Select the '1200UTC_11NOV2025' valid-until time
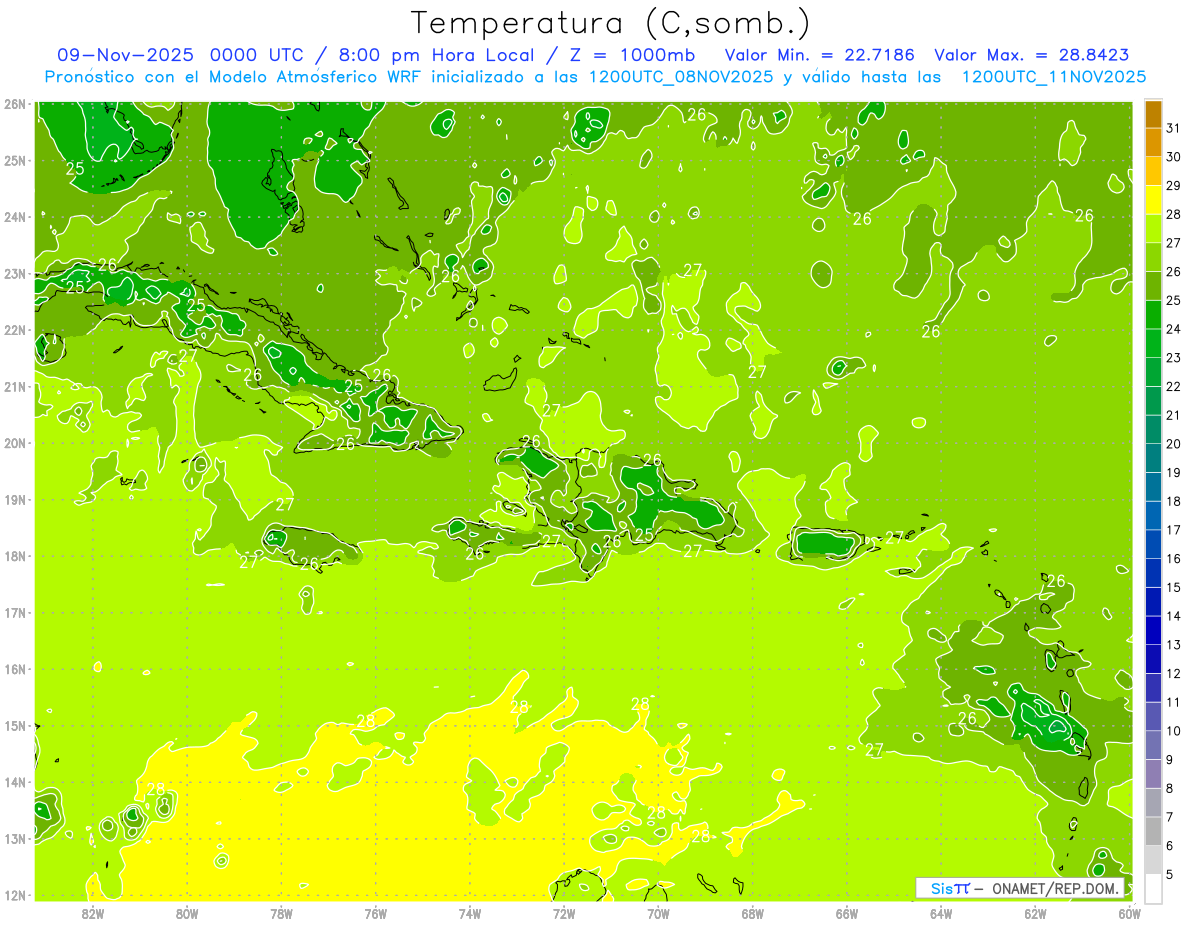 (x=1054, y=77)
